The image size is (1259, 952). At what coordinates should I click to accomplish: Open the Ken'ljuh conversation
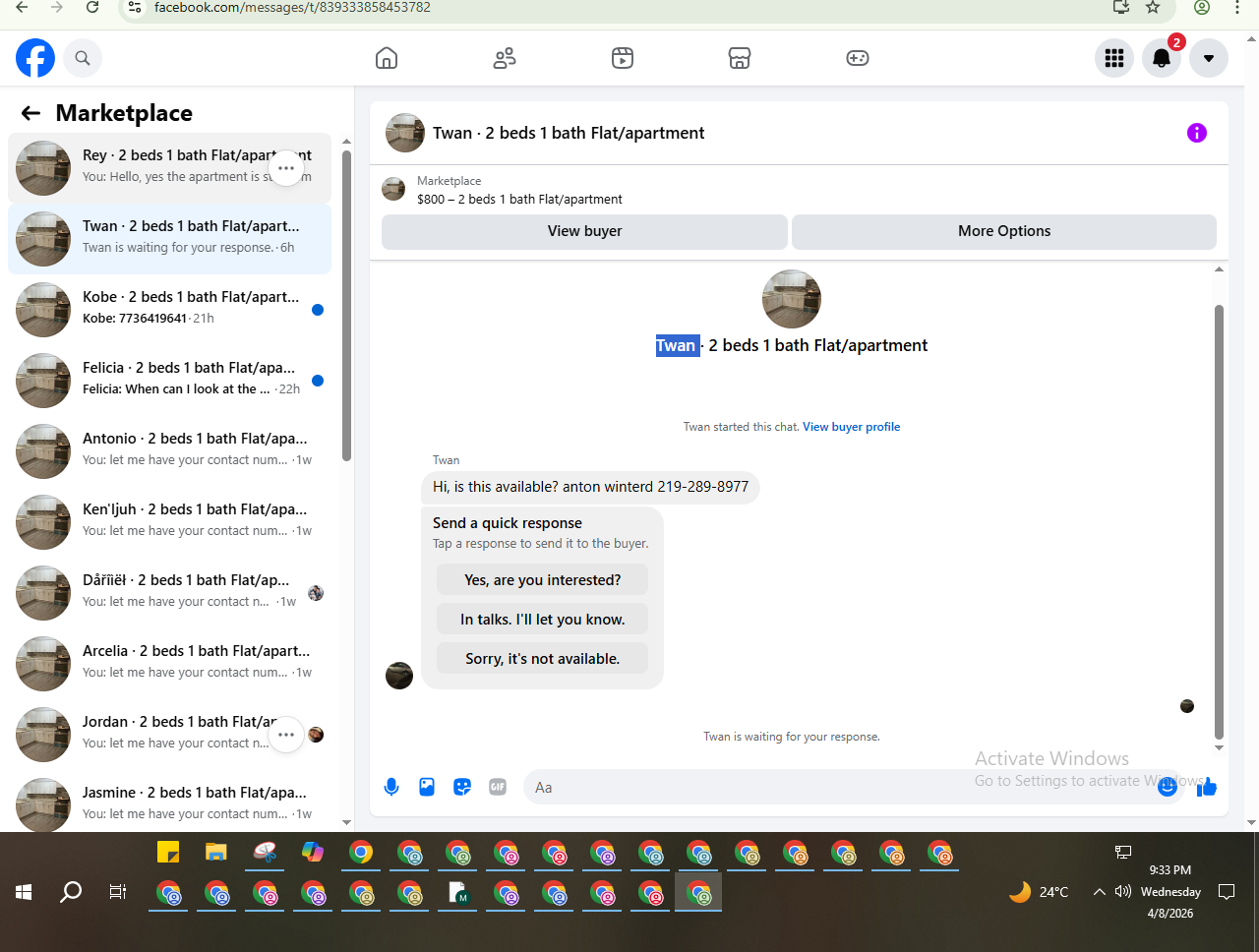click(x=169, y=522)
